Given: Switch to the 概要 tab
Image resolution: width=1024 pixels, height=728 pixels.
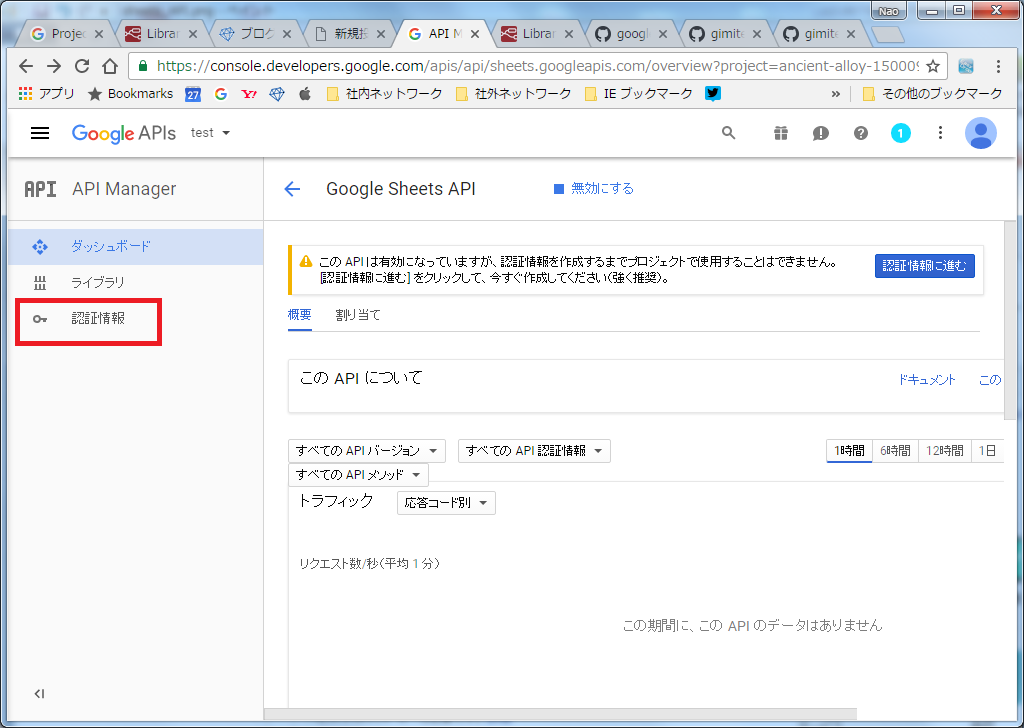Looking at the screenshot, I should click(x=300, y=315).
